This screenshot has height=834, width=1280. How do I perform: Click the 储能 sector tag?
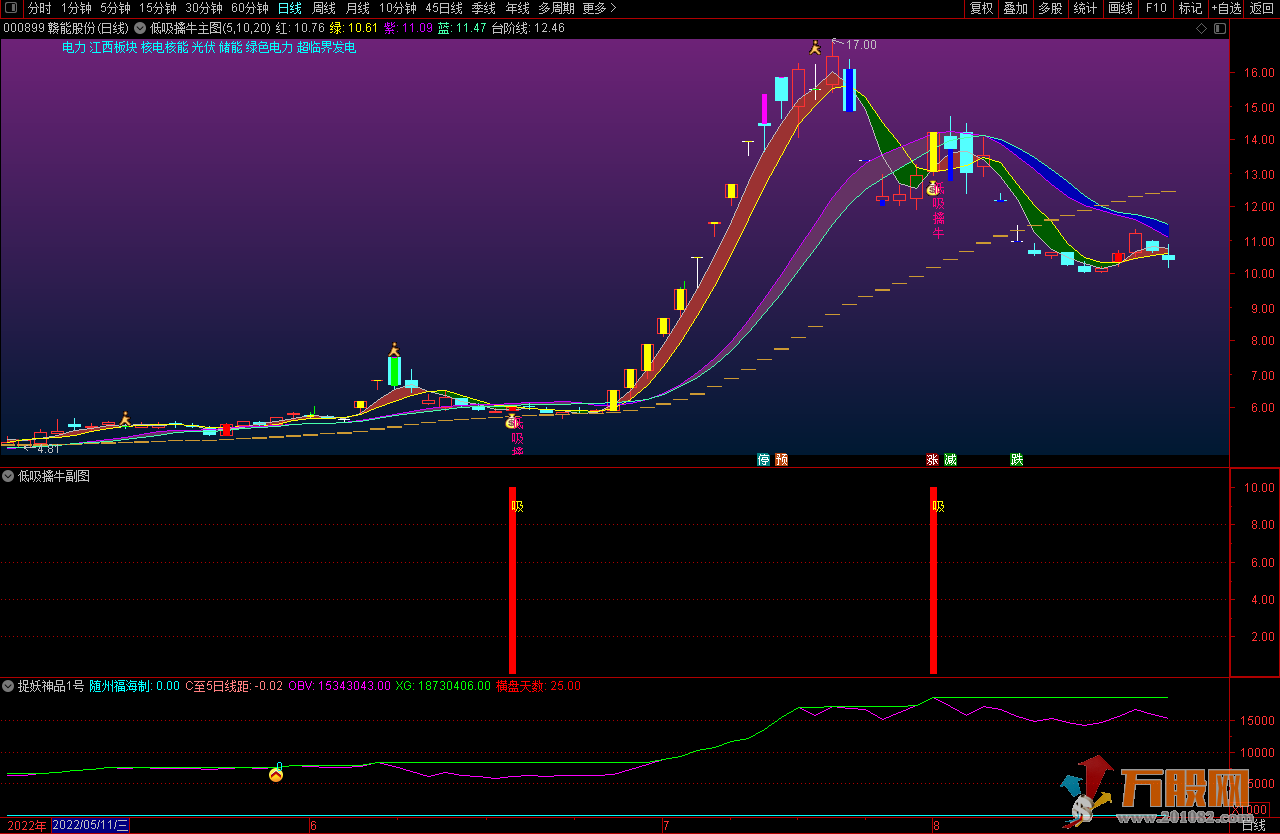click(x=231, y=47)
